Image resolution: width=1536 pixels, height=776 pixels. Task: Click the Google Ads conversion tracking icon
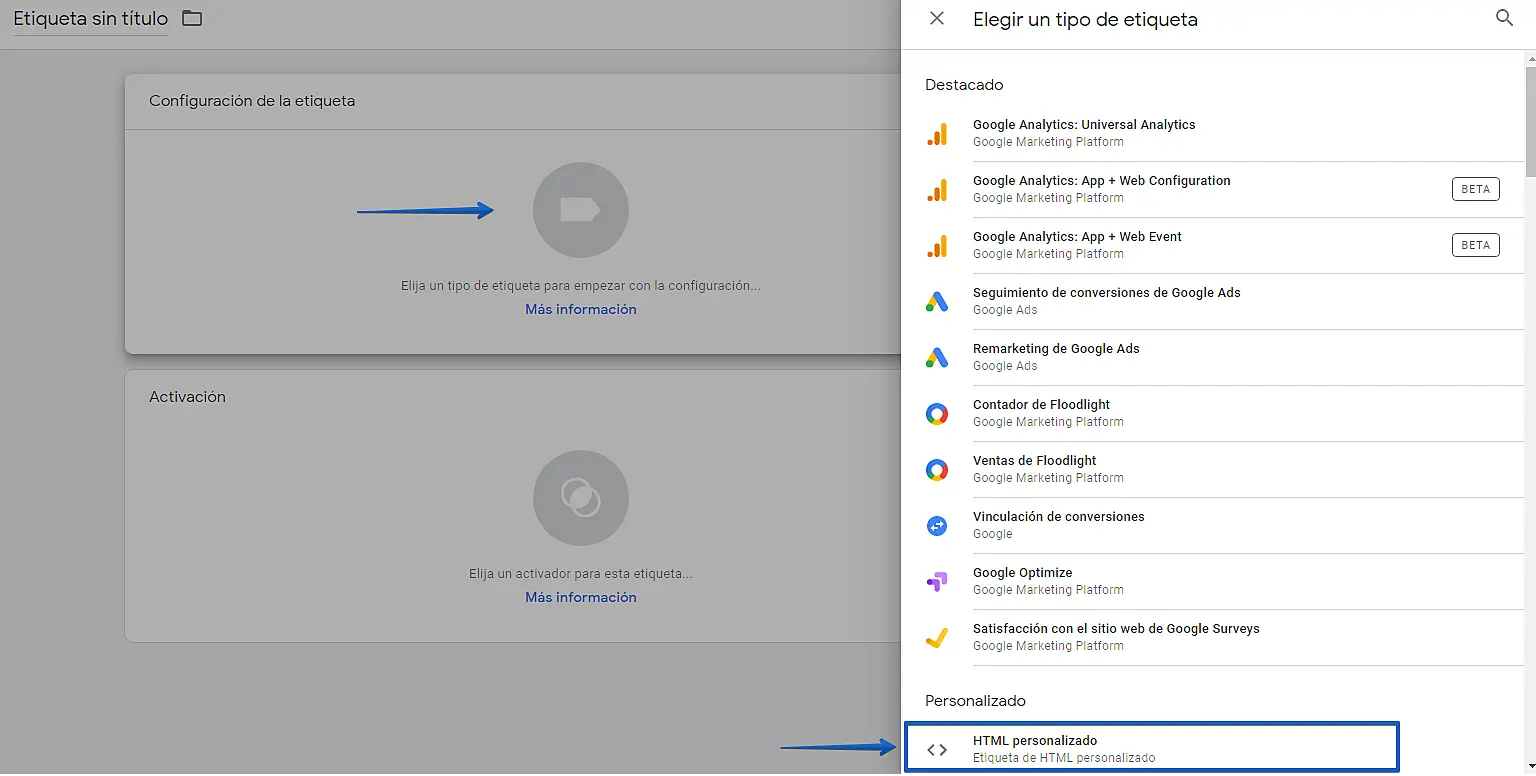tap(937, 301)
